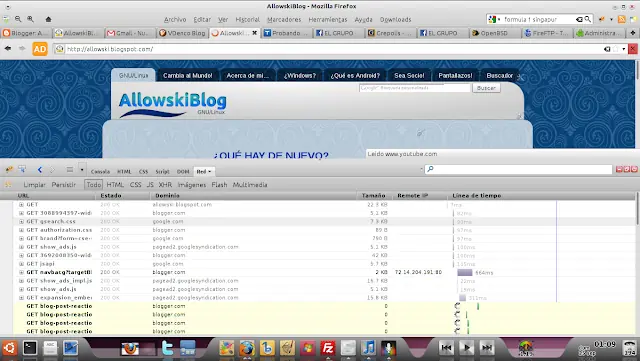Screen dimensions: 640x361
Task: Open Terminal from the dock
Action: pyautogui.click(x=30, y=348)
